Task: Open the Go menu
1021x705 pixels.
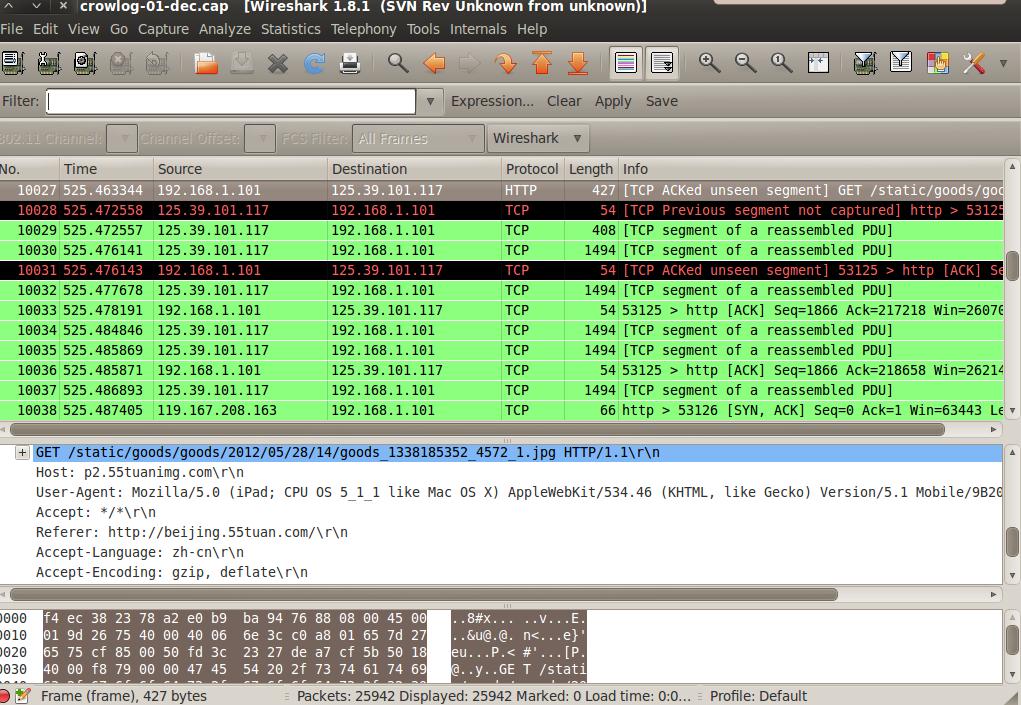Action: 119,29
